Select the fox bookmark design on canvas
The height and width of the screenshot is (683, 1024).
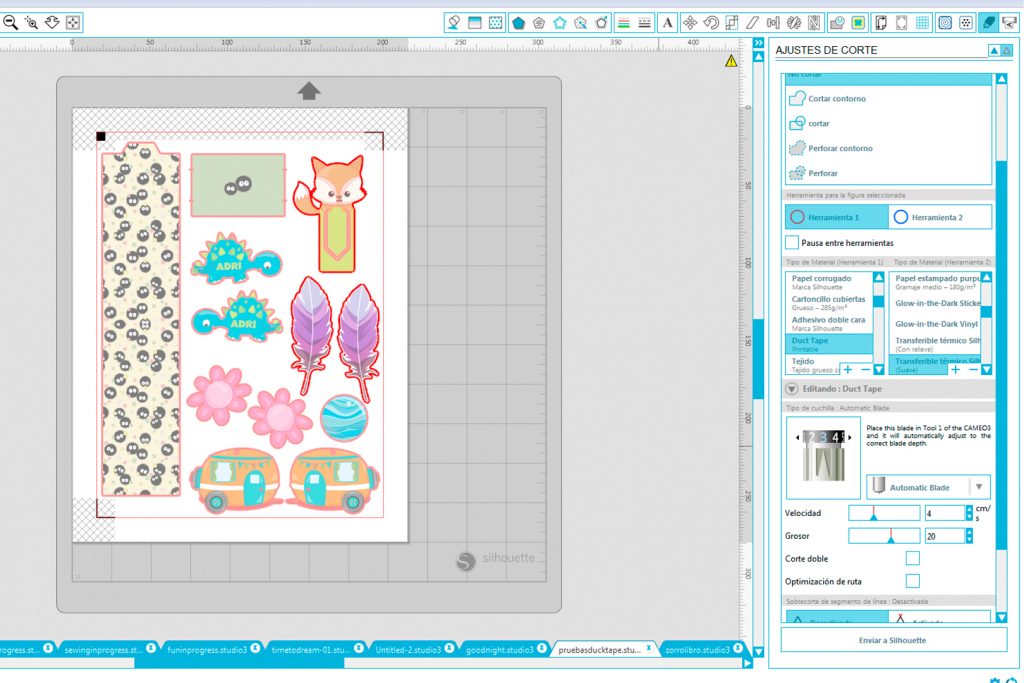332,212
